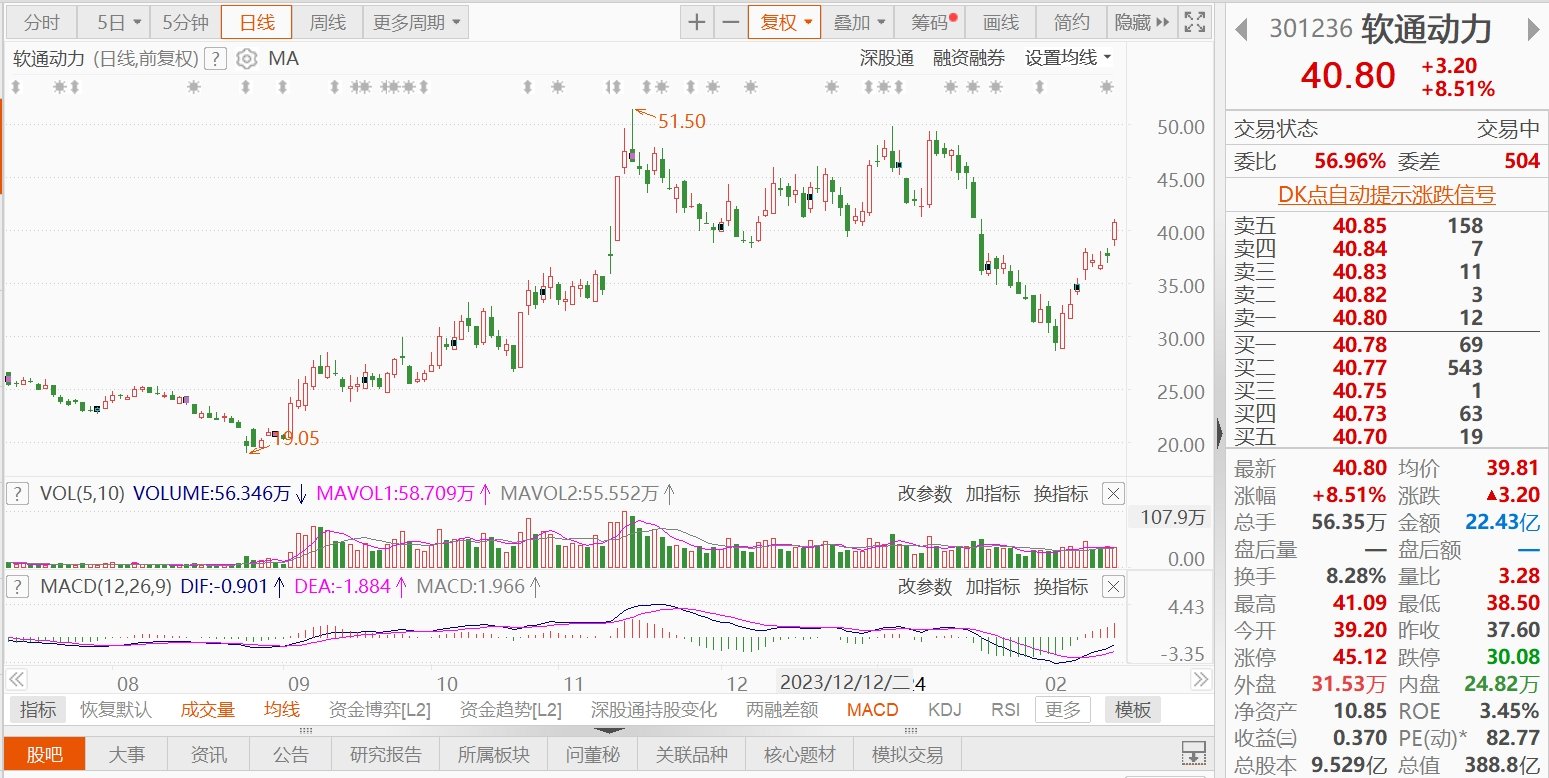Expand 设置均线 dropdown
The height and width of the screenshot is (778, 1549).
(1068, 59)
